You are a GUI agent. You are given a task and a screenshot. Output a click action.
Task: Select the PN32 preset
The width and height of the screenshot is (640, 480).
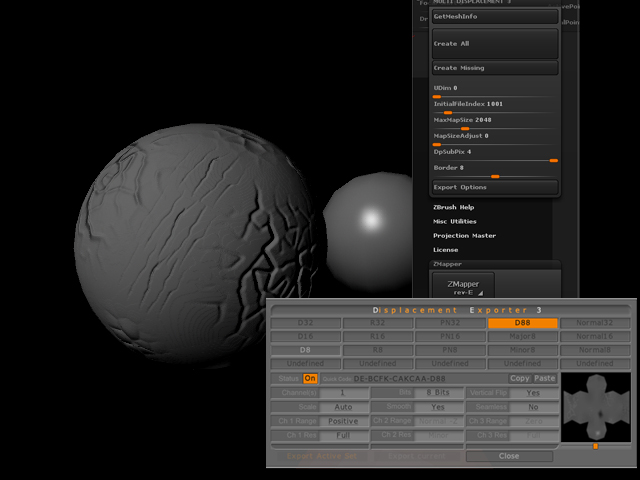(x=450, y=323)
